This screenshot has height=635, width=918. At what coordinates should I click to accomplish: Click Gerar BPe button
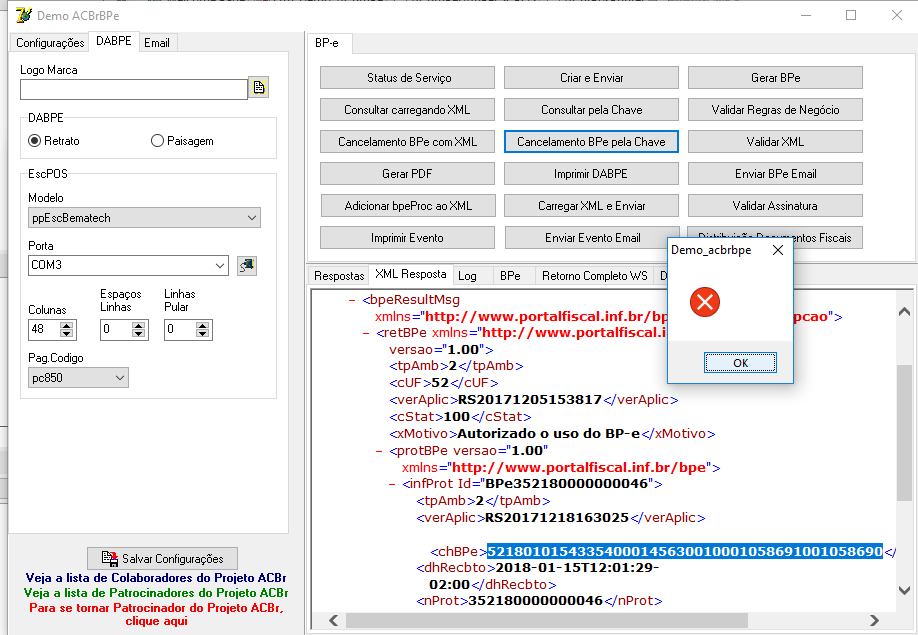(x=775, y=78)
